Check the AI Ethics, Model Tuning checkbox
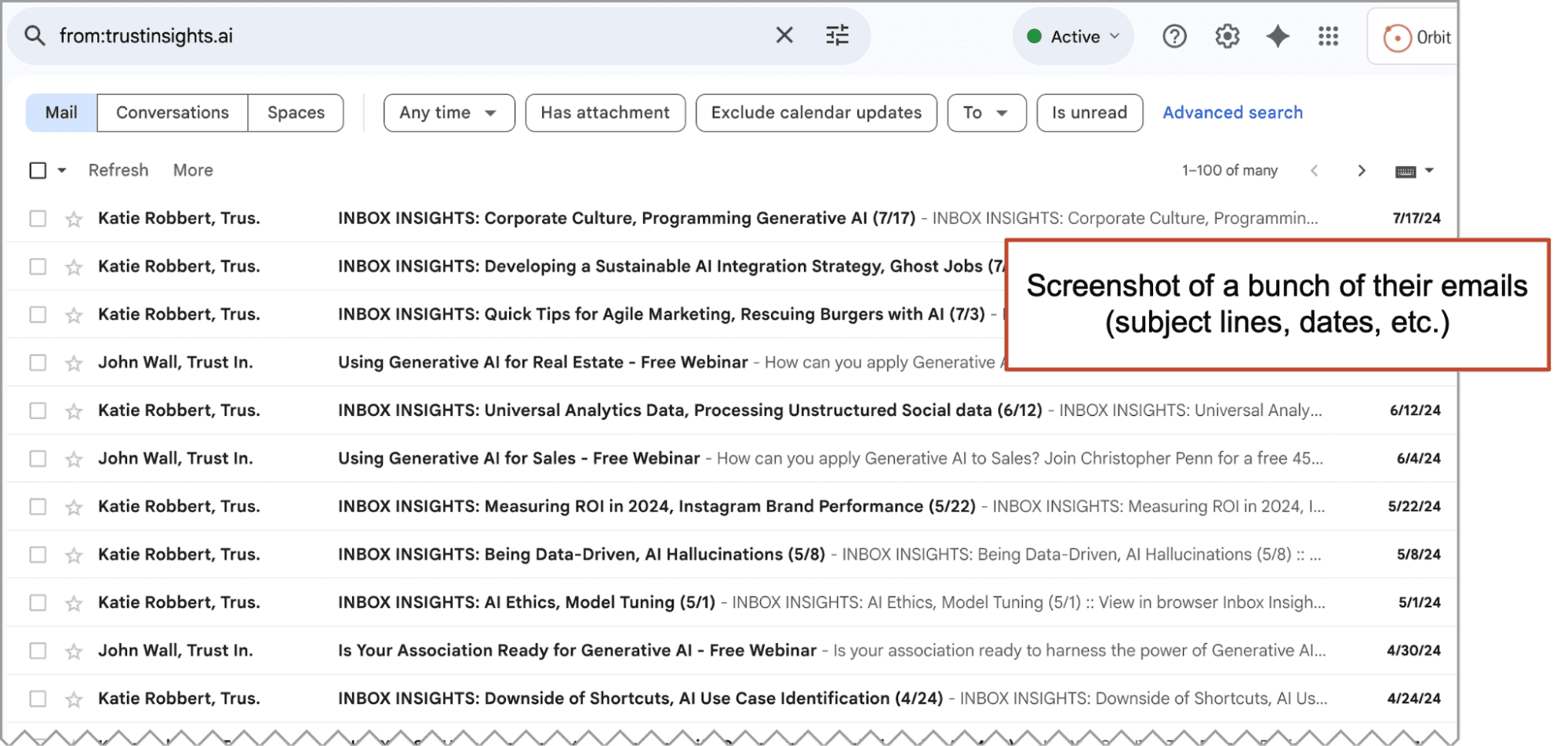The image size is (1568, 746). (38, 602)
